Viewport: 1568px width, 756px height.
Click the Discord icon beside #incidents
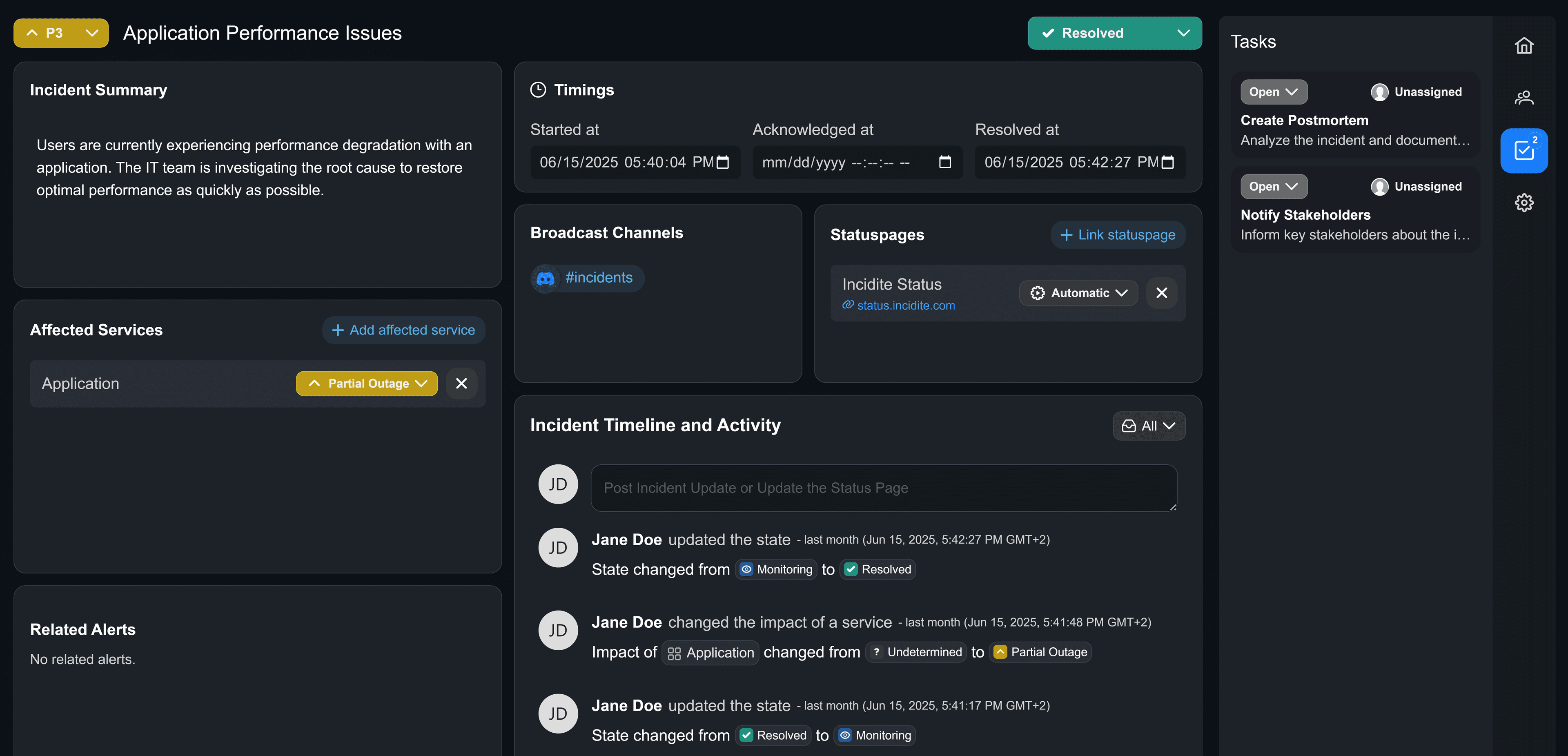click(x=546, y=278)
